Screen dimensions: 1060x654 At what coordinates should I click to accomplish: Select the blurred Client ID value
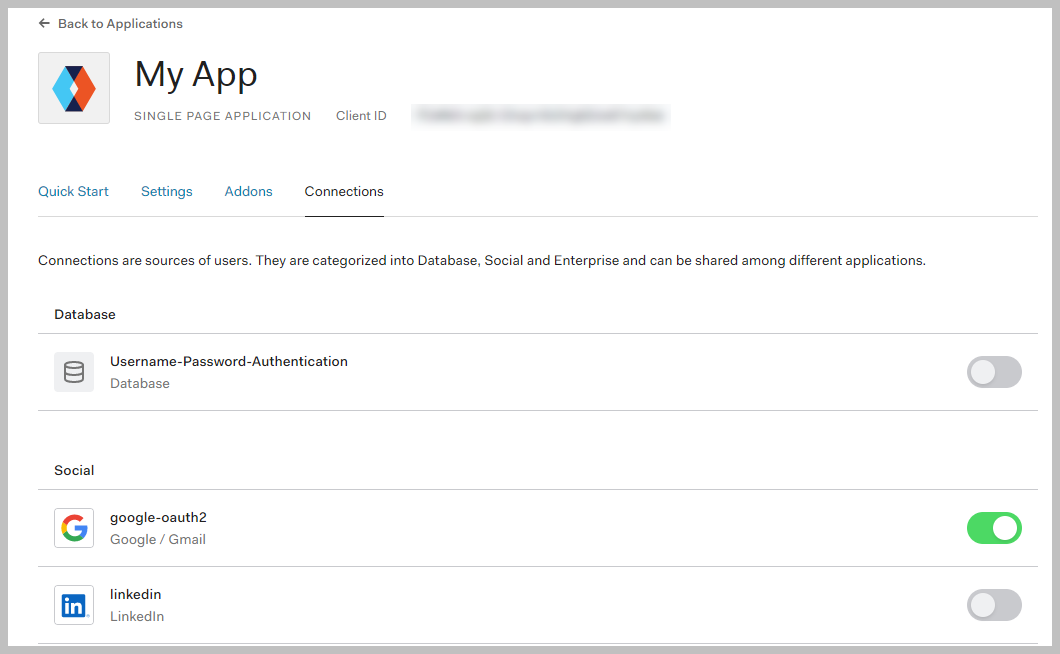click(541, 116)
